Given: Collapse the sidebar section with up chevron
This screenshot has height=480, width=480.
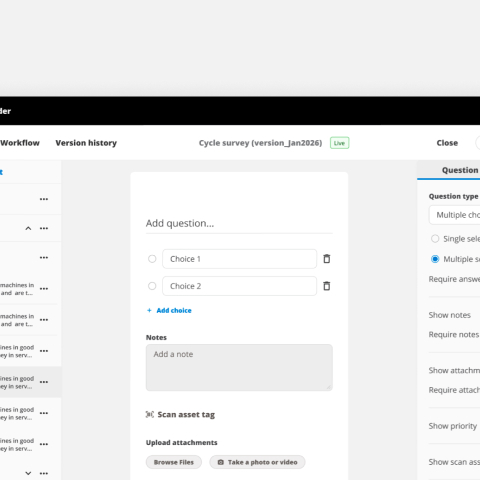Looking at the screenshot, I should click(28, 228).
